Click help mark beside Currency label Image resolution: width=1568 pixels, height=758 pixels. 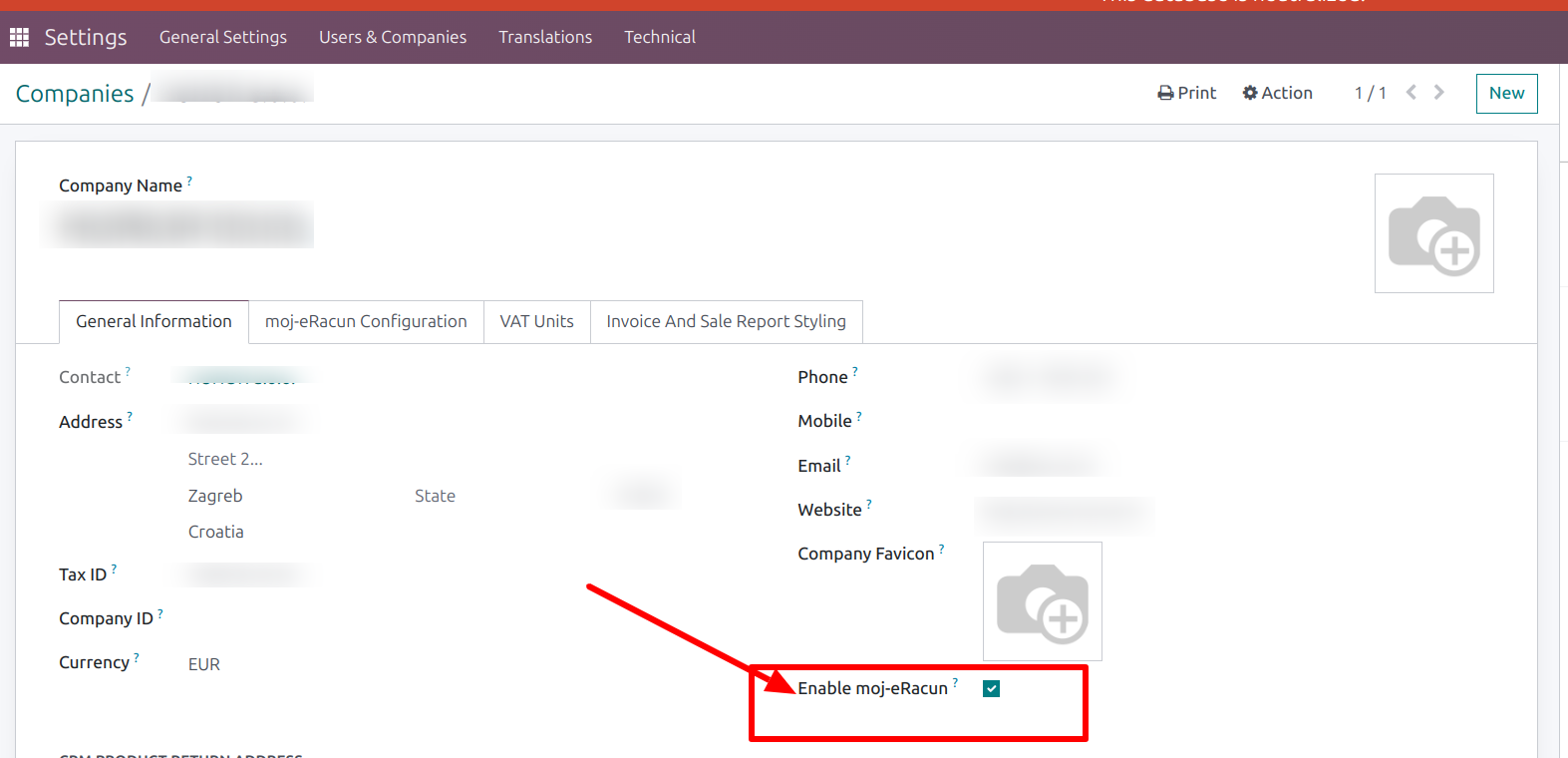coord(137,657)
